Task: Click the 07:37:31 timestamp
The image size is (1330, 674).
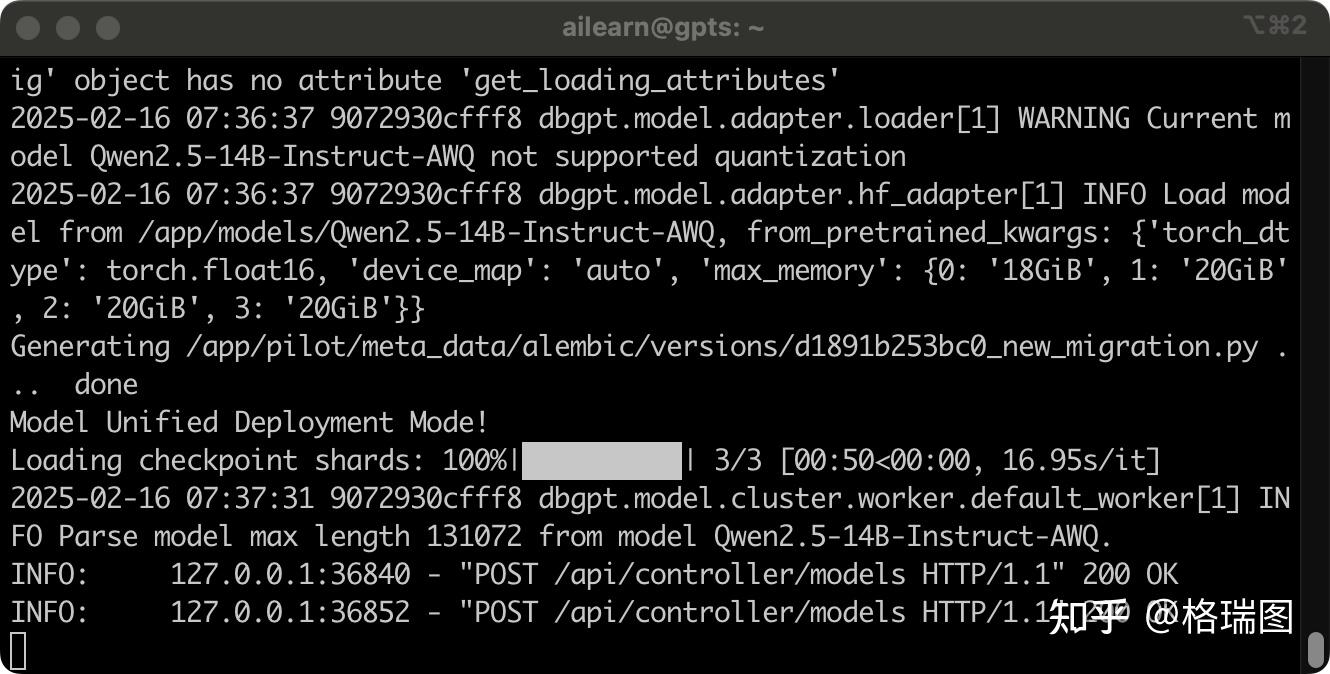Action: point(250,499)
